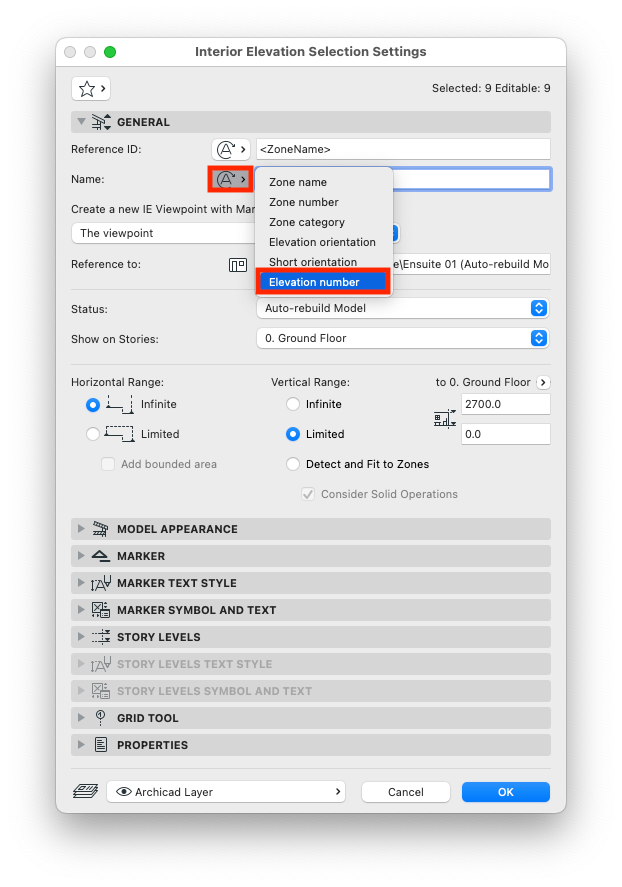The width and height of the screenshot is (622, 887).
Task: Open the Archicad Layer selector
Action: coord(226,792)
